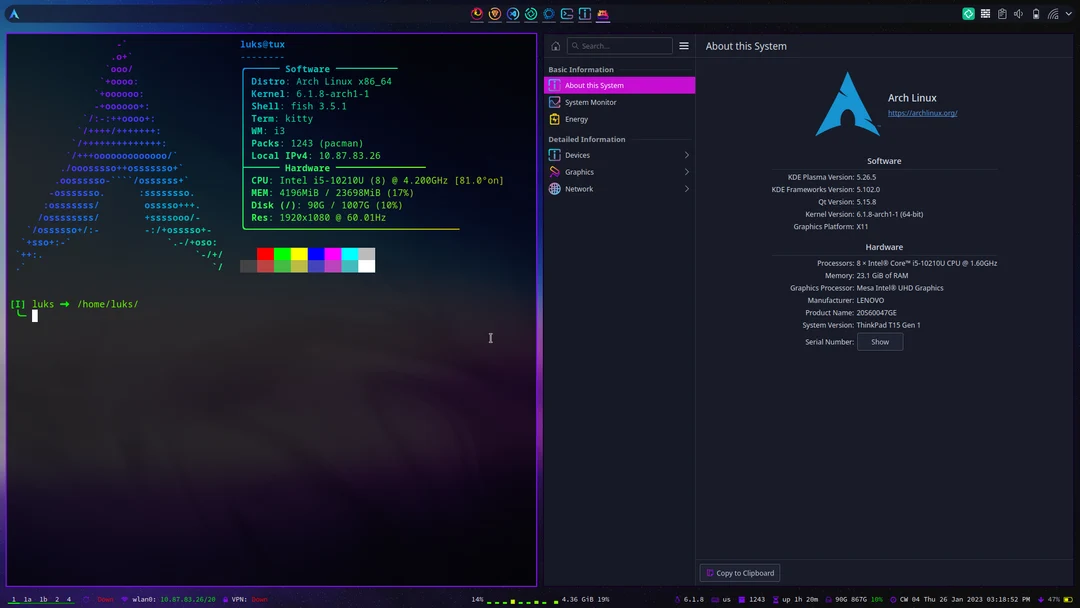Click the magenta swatch in the neofetch palette

click(x=333, y=252)
